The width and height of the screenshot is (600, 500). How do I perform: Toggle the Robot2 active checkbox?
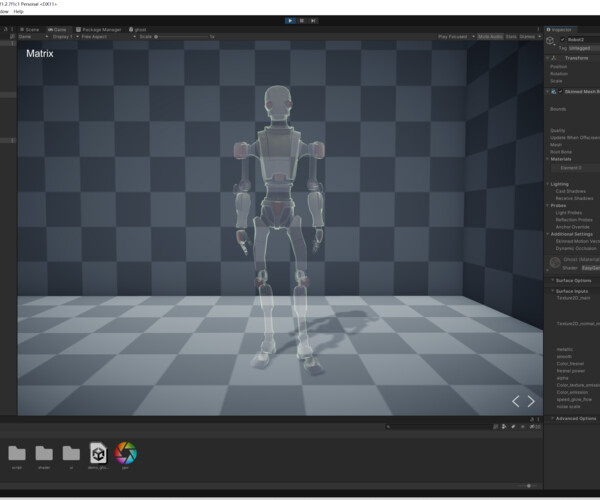click(562, 39)
